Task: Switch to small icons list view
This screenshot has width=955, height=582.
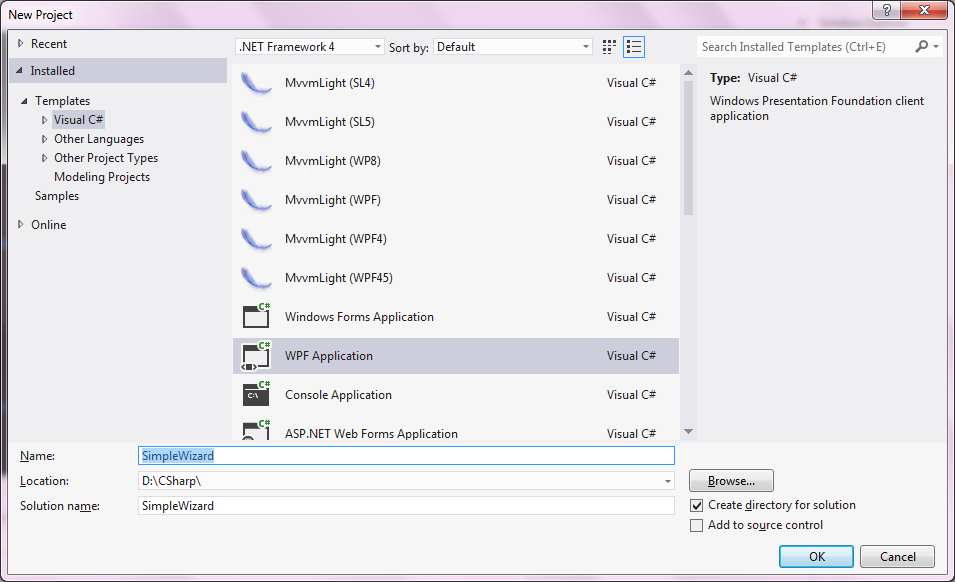Action: (x=634, y=47)
